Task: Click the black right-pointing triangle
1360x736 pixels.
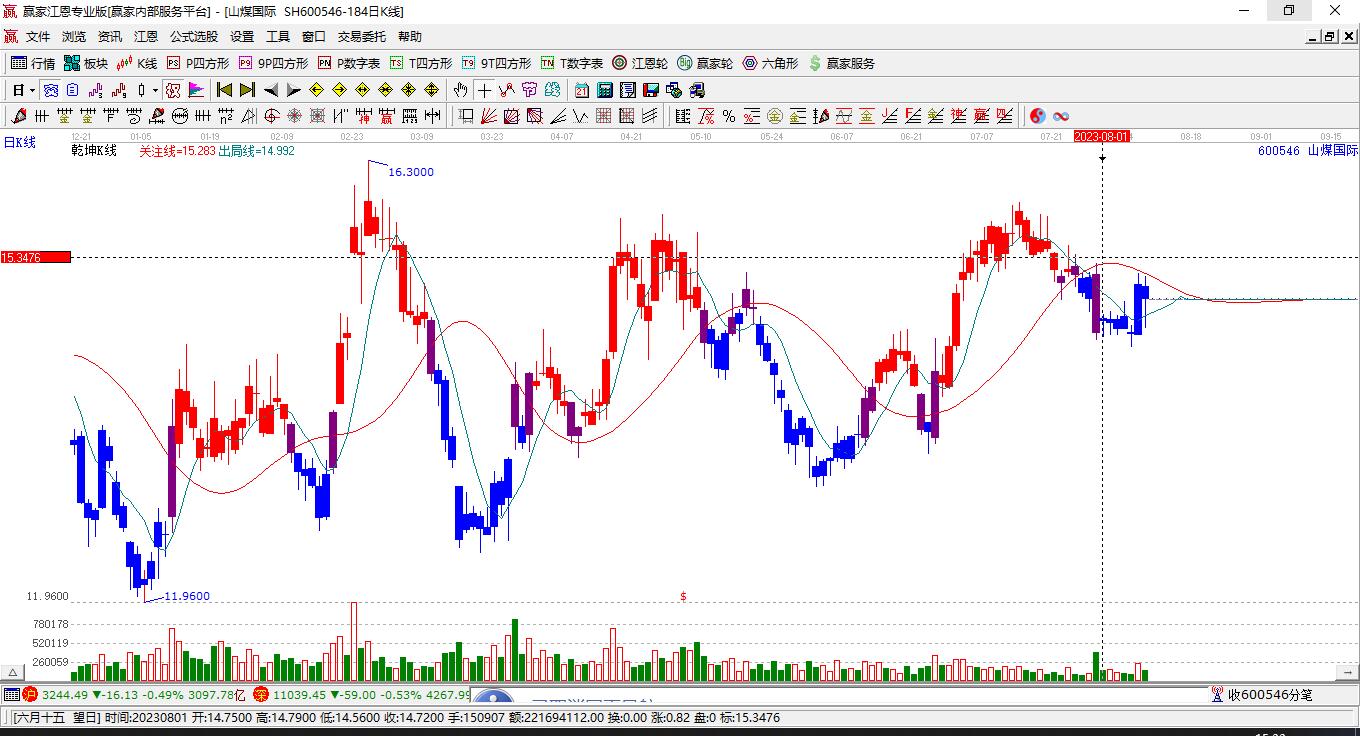Action: pyautogui.click(x=293, y=90)
